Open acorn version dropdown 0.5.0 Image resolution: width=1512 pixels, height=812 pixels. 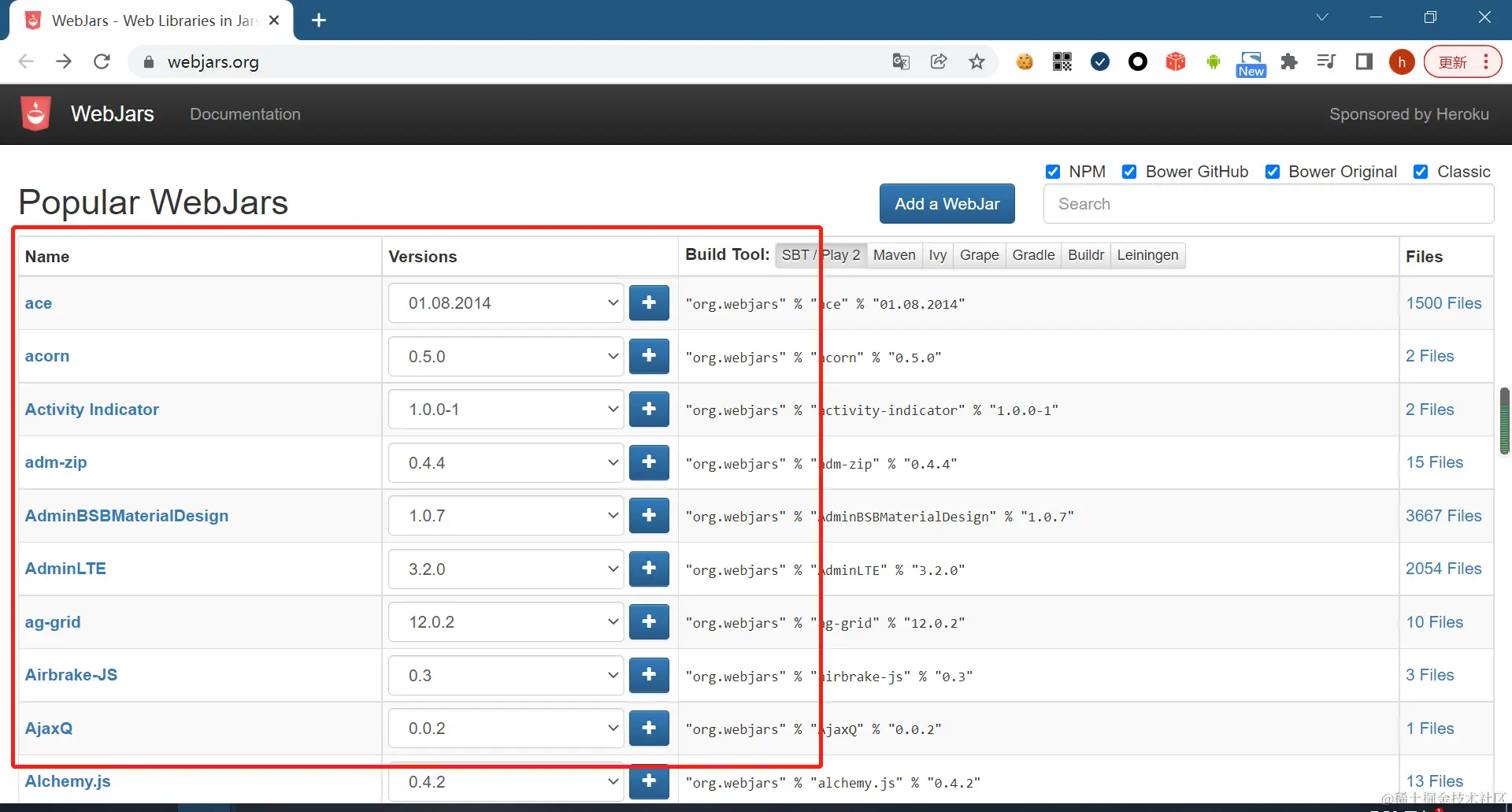506,356
